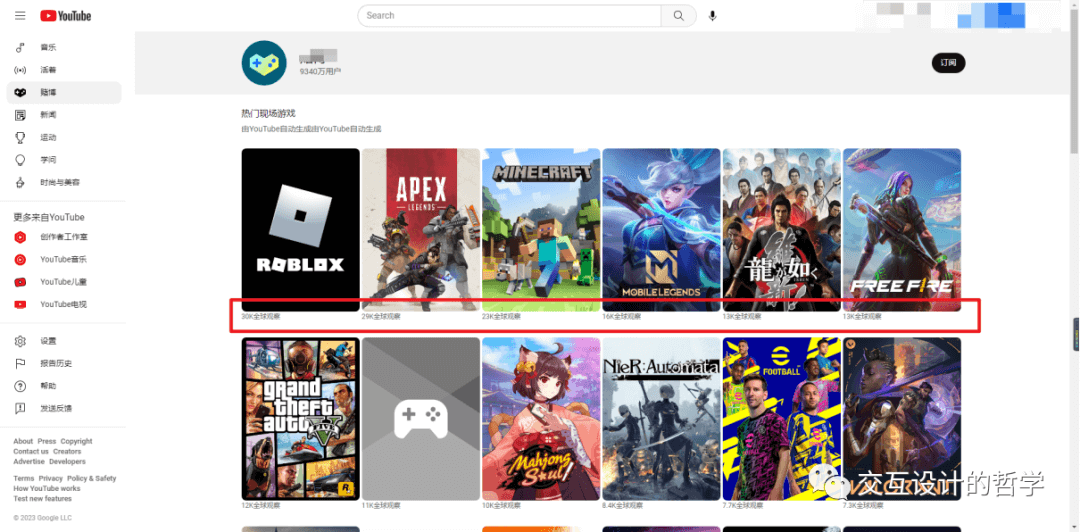The image size is (1080, 532).
Task: Open the eFootball game card
Action: click(782, 418)
